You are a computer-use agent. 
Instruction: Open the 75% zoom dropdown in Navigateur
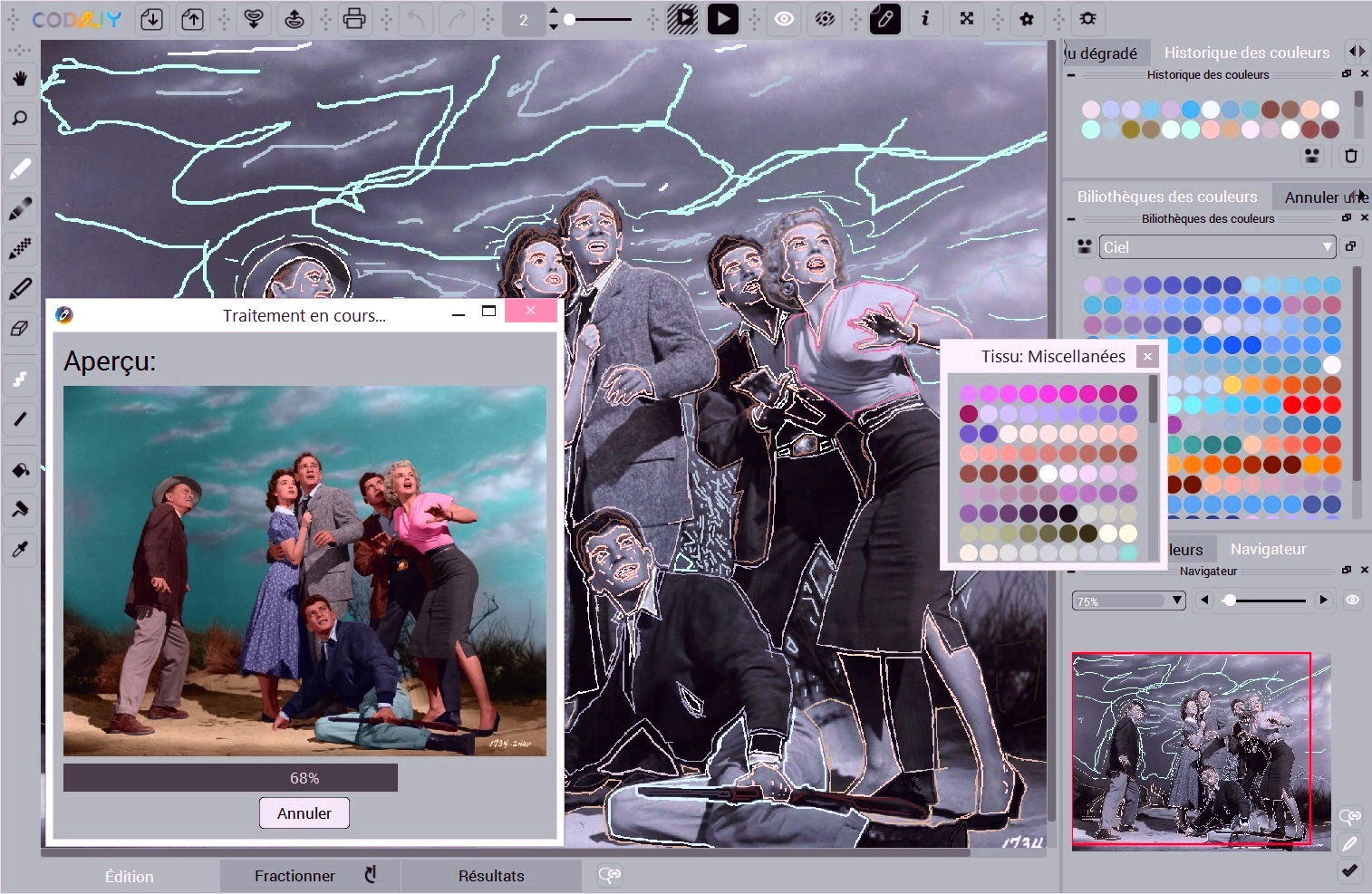tap(1129, 601)
